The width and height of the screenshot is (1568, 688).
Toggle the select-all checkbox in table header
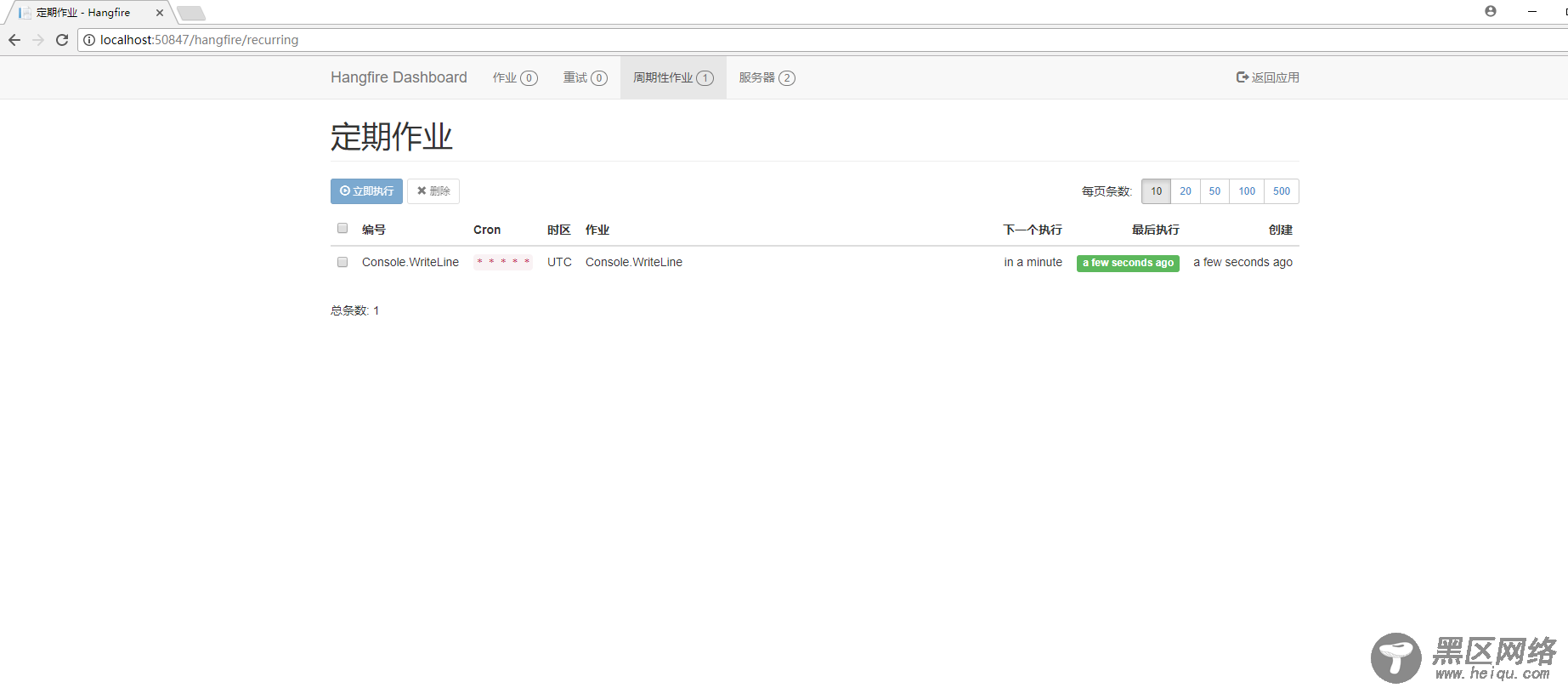pos(342,228)
